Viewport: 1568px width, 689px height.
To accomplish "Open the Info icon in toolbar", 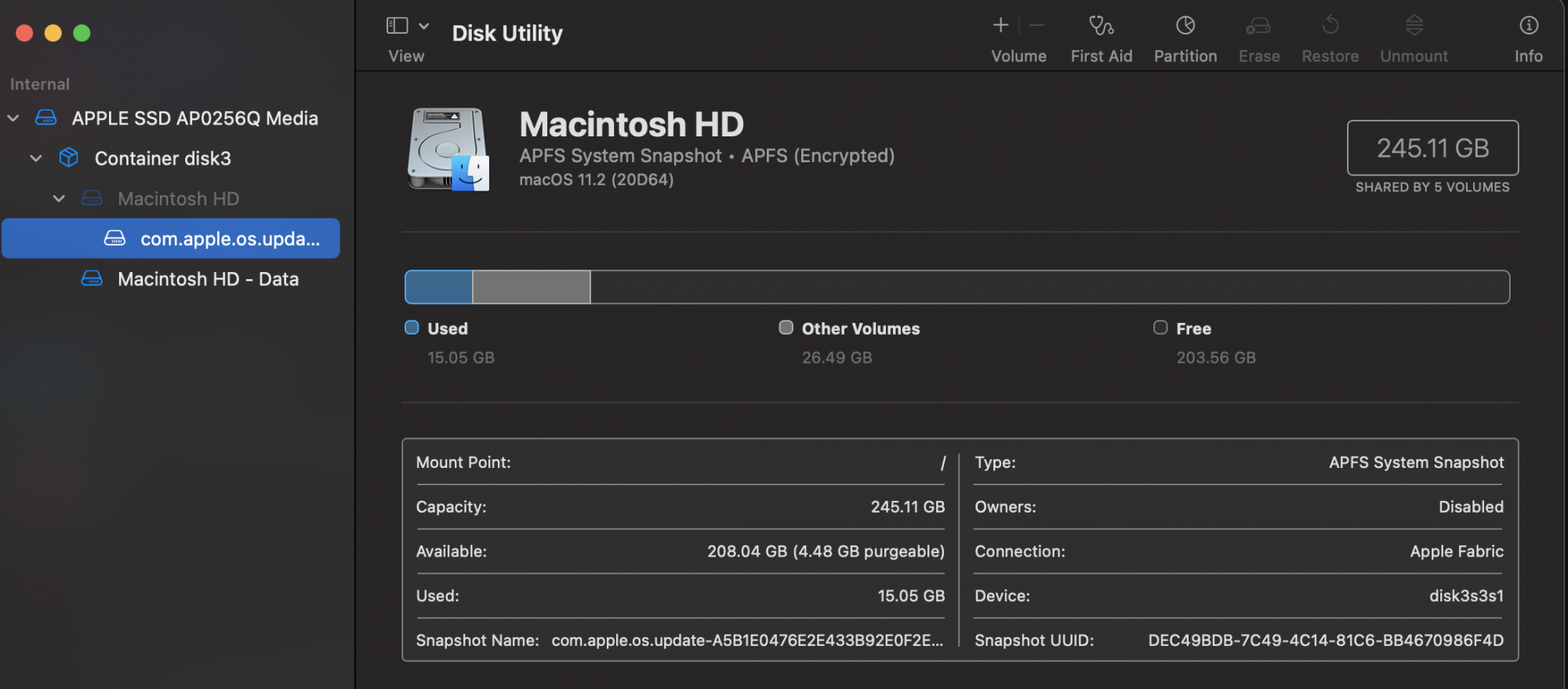I will (x=1529, y=26).
